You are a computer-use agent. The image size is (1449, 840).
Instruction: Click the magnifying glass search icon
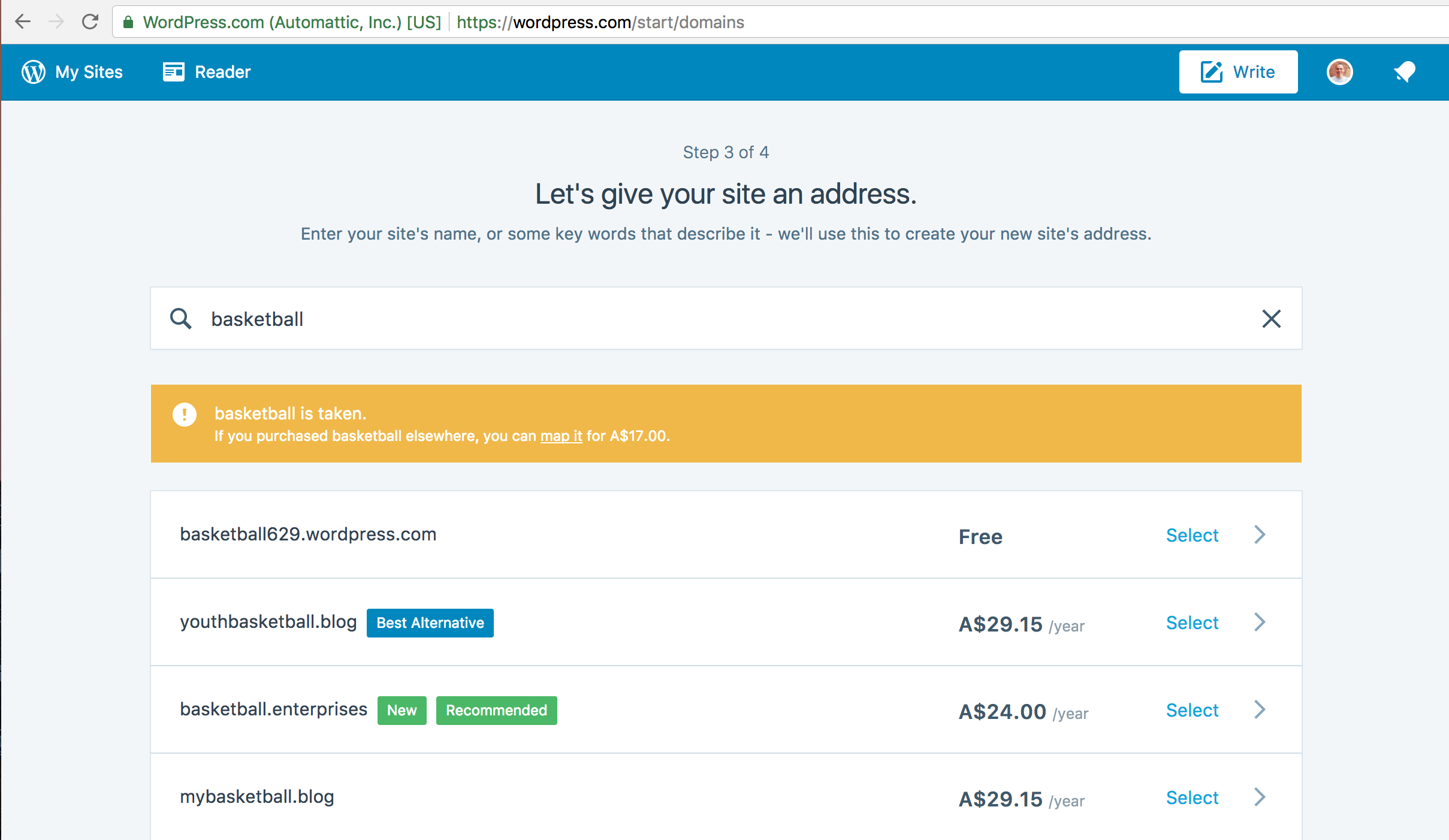pyautogui.click(x=180, y=319)
